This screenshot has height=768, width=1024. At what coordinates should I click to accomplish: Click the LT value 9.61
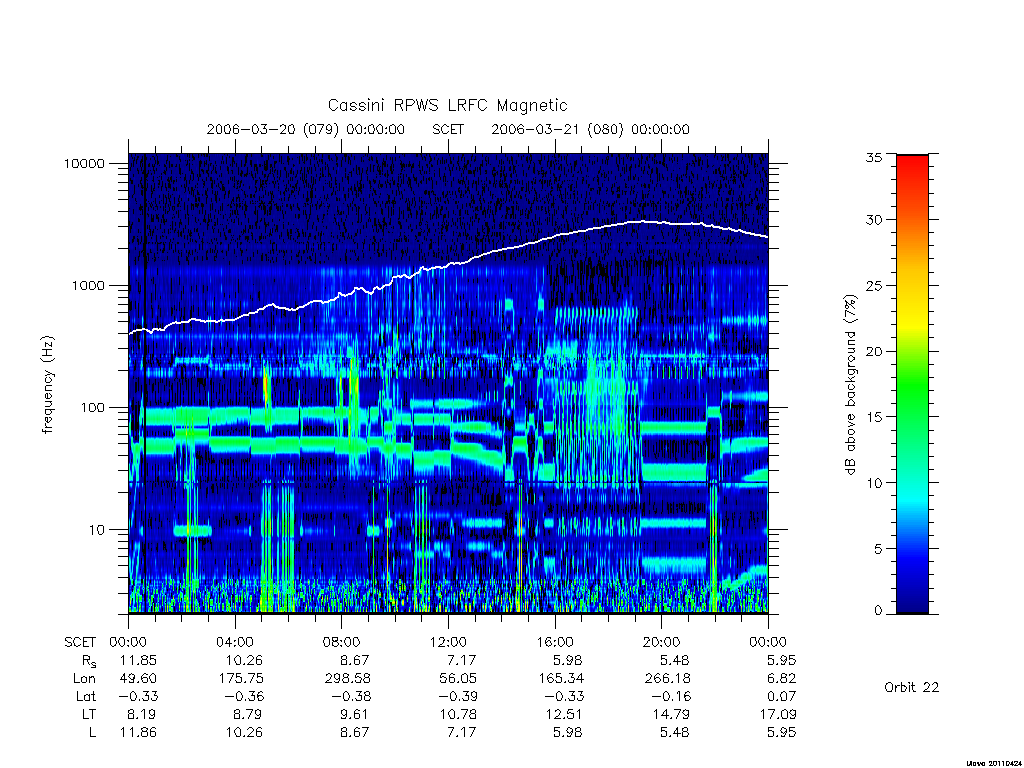point(355,714)
